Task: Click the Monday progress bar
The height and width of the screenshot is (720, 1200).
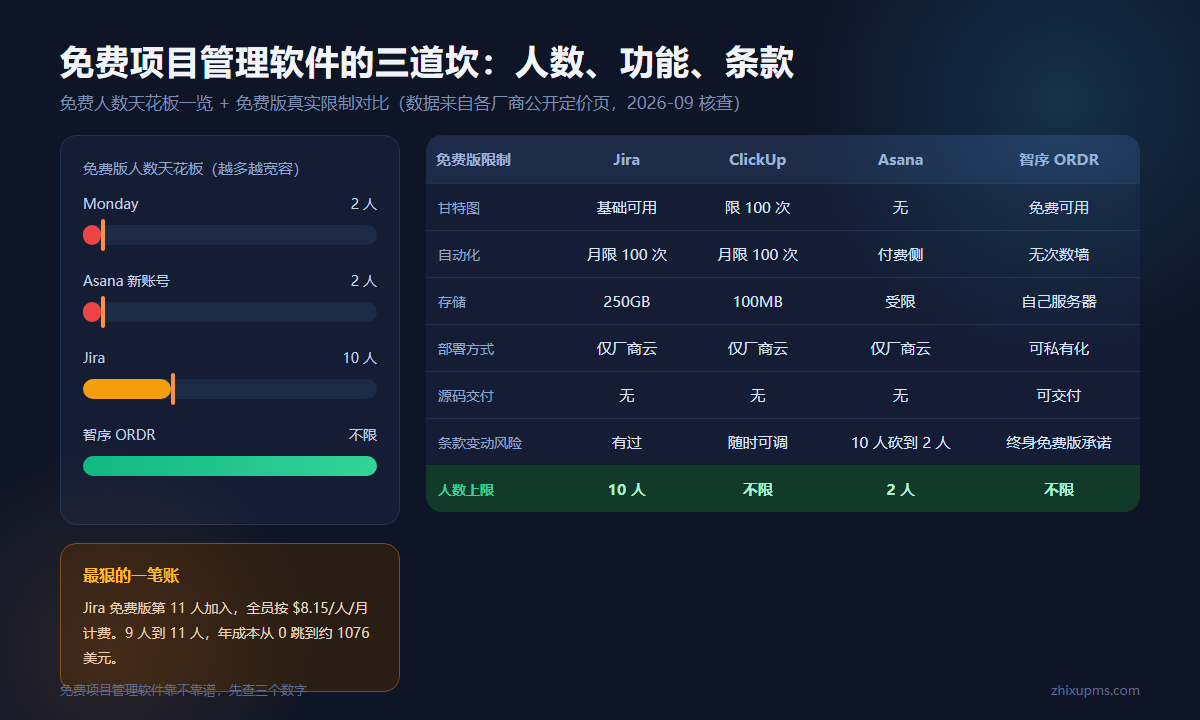Action: point(230,235)
